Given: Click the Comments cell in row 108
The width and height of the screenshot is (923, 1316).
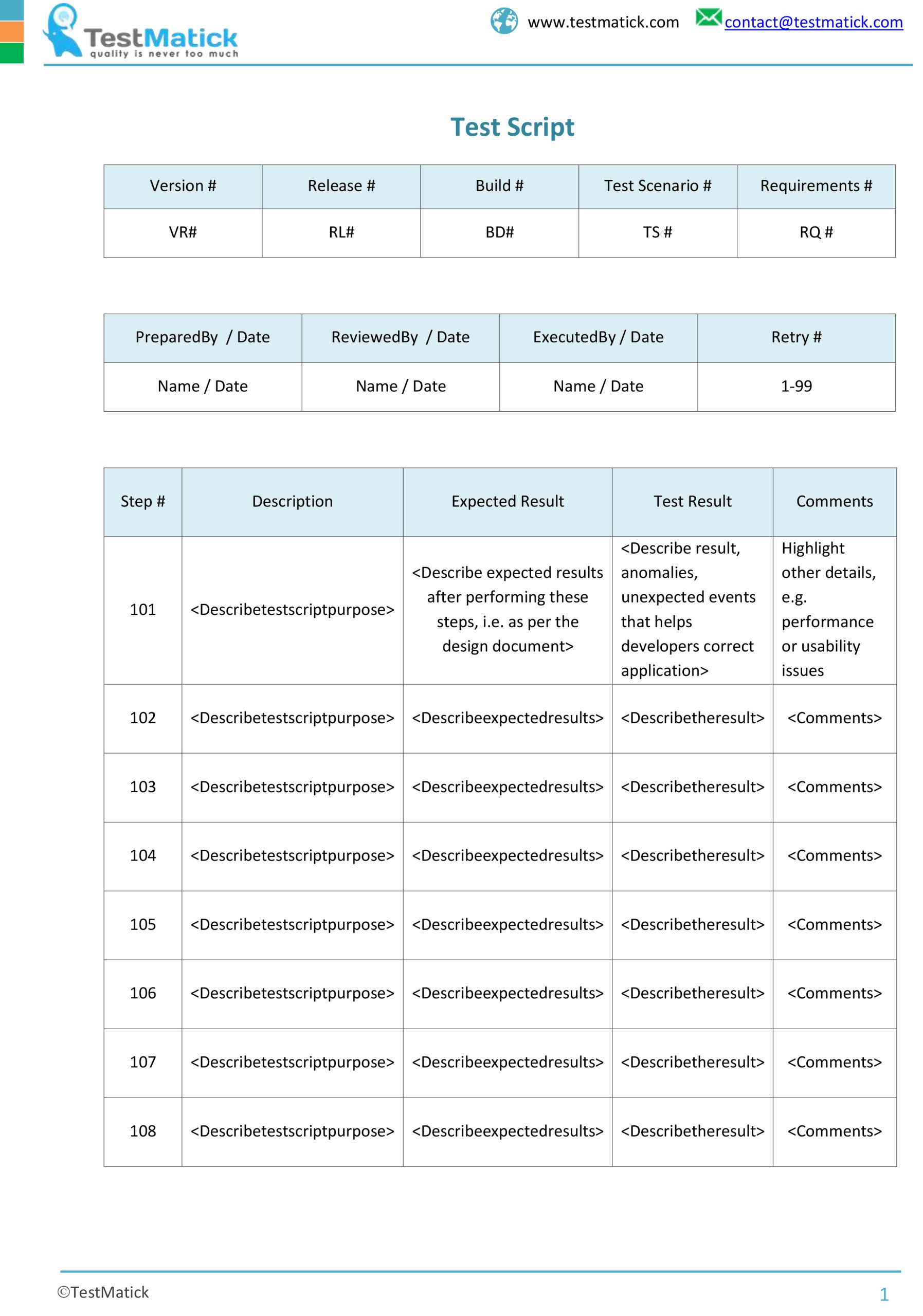Looking at the screenshot, I should click(x=835, y=1132).
